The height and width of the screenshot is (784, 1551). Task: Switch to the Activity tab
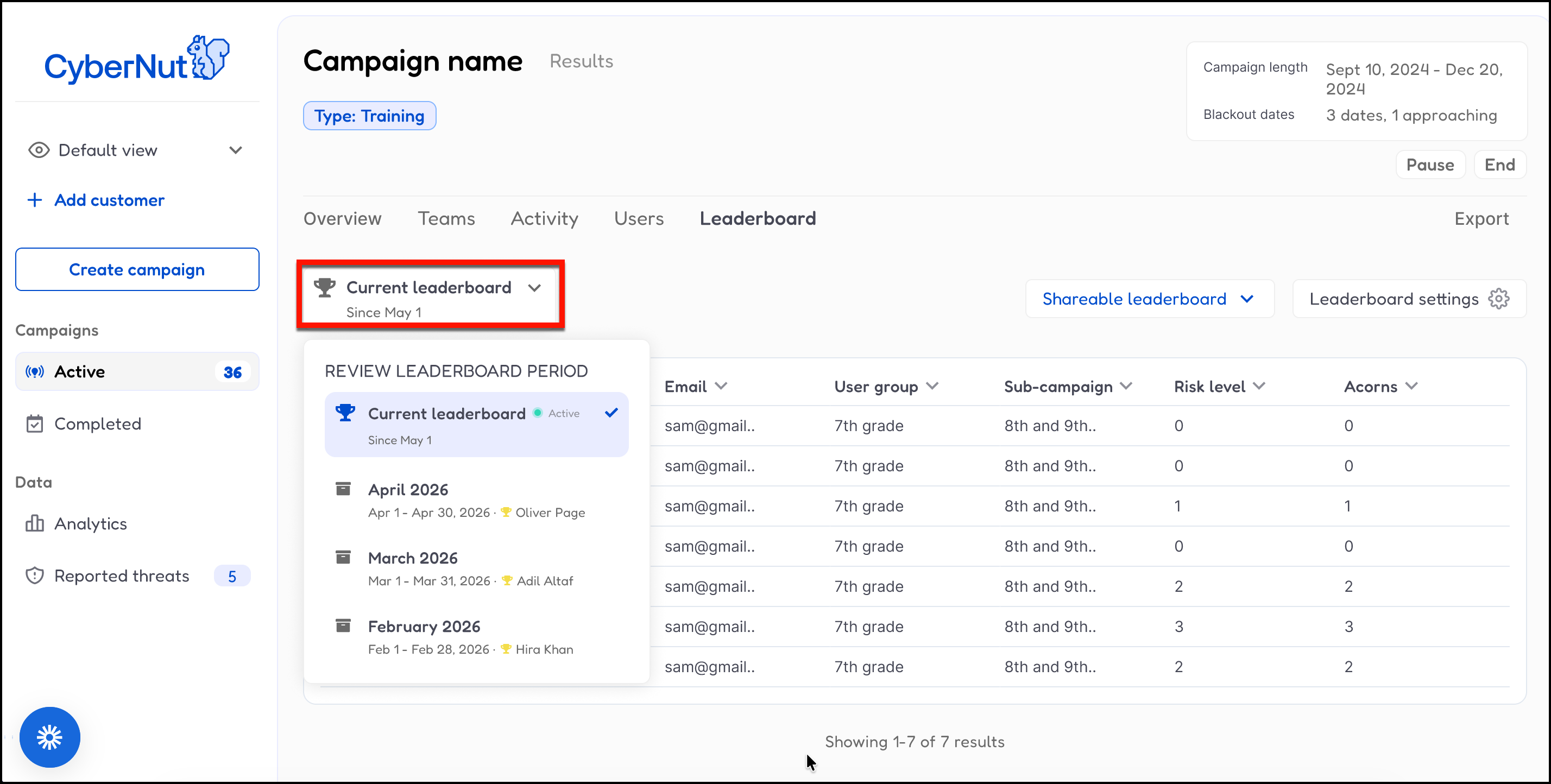544,218
